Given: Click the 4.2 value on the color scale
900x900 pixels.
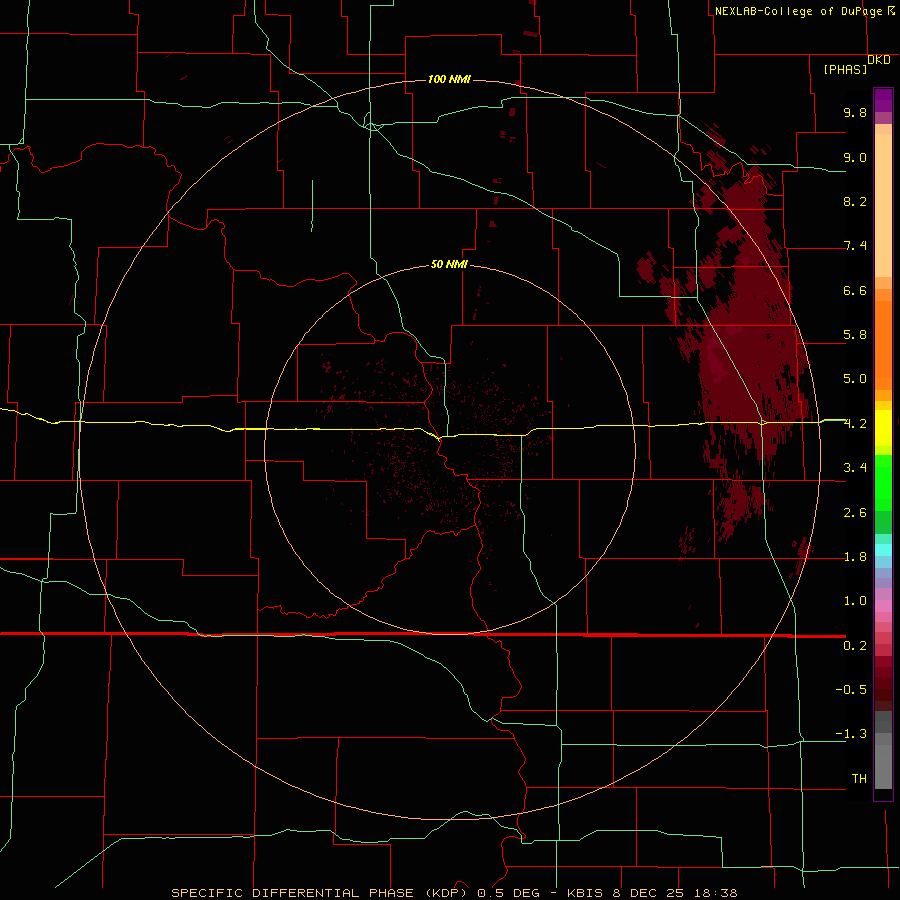Looking at the screenshot, I should tap(855, 424).
